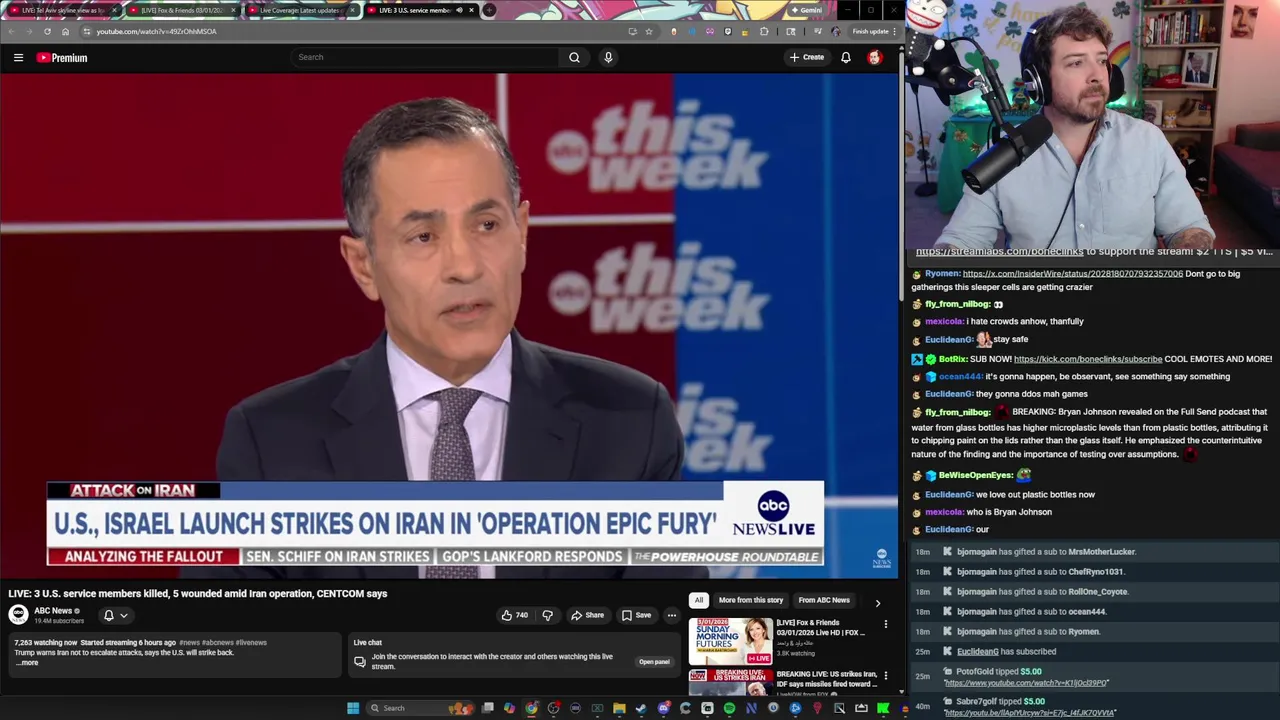Screen dimensions: 1280x720
Task: Open Spotify from the taskbar
Action: click(x=729, y=708)
